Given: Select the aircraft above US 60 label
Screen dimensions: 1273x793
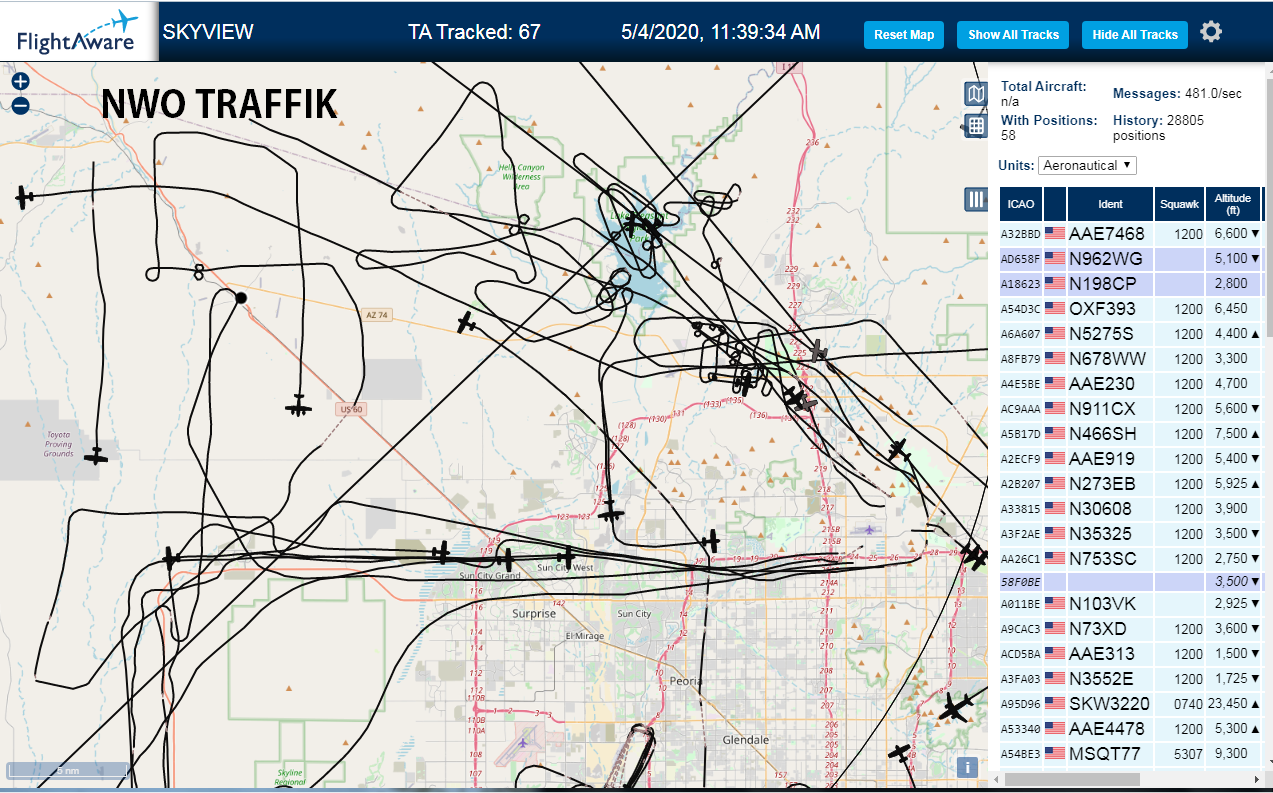Looking at the screenshot, I should coord(298,406).
